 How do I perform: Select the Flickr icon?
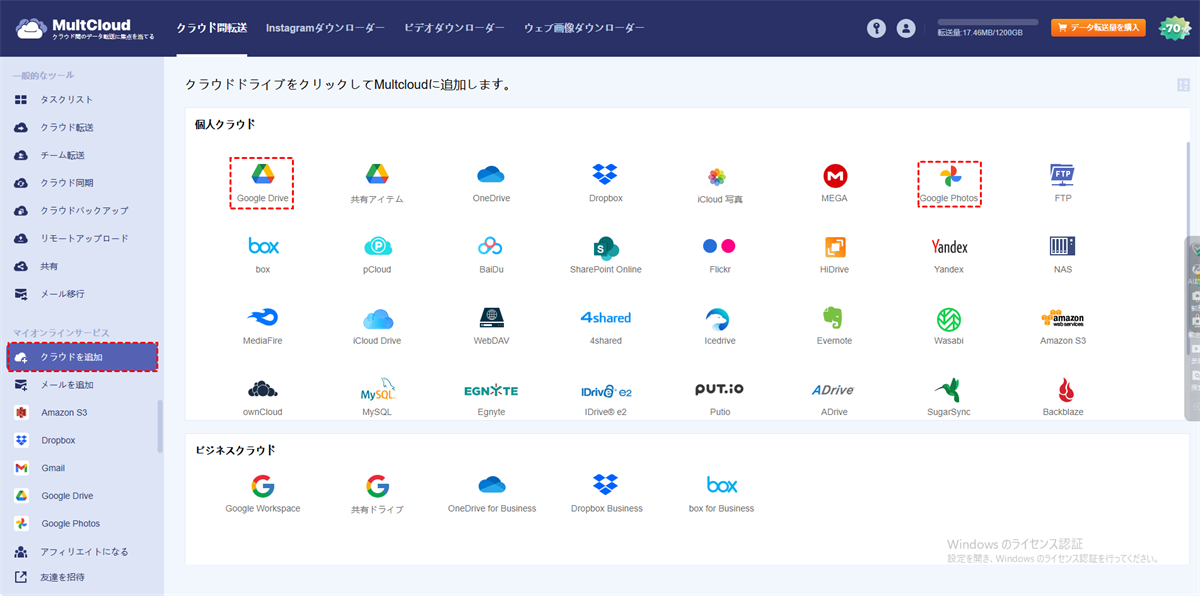click(720, 255)
